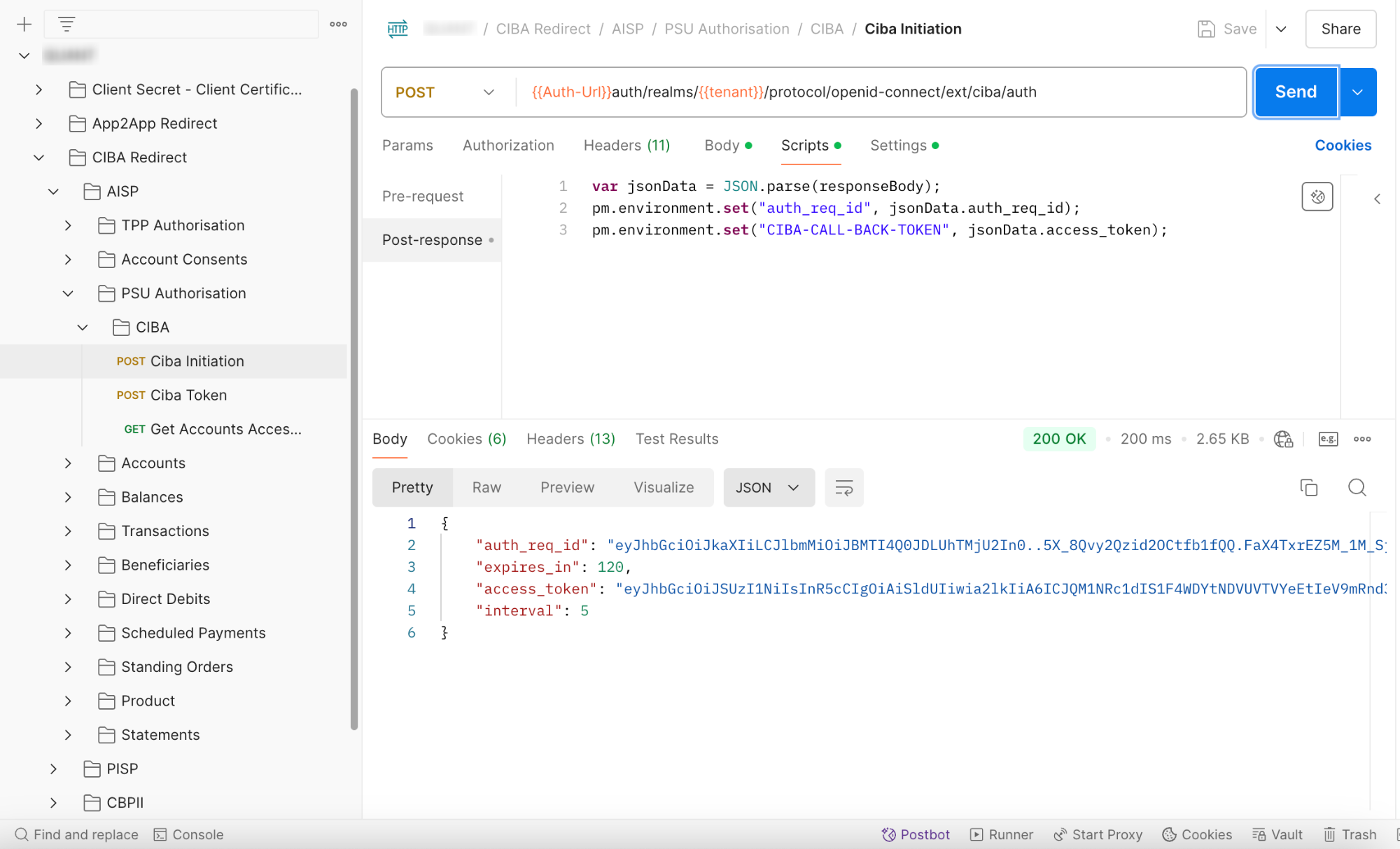This screenshot has height=849, width=1400.
Task: Click the request URL input field
Action: click(880, 92)
